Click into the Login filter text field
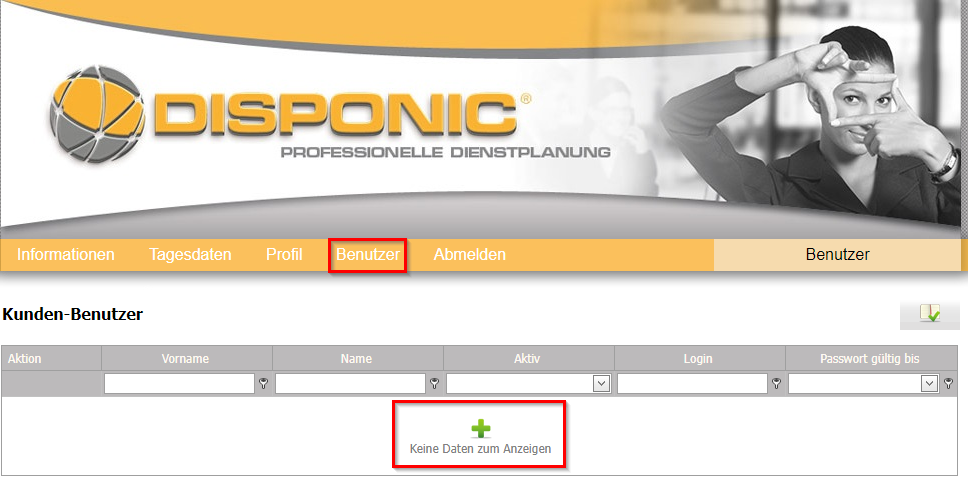968x489 pixels. (x=692, y=383)
